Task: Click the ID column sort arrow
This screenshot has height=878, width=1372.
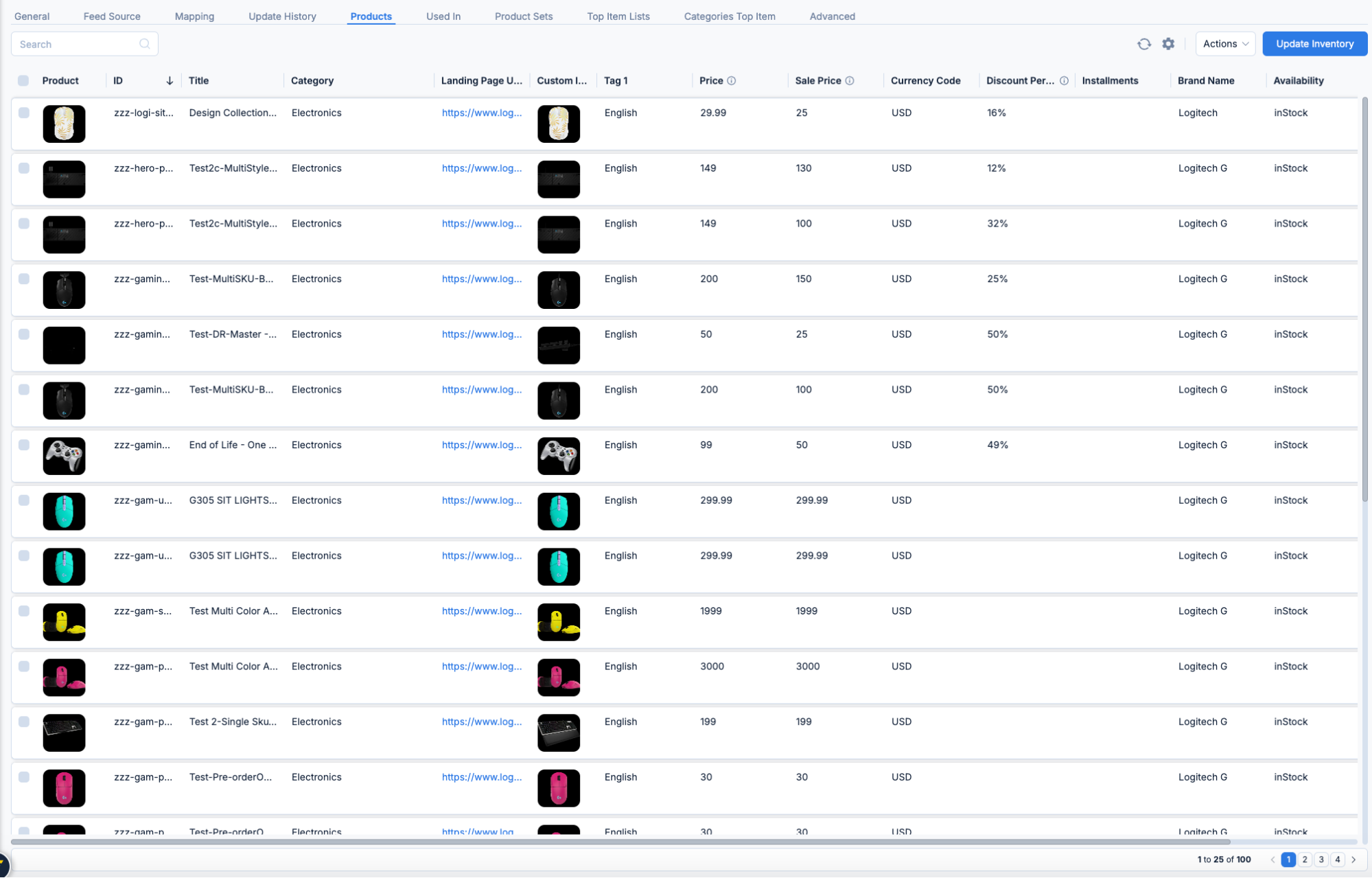Action: (x=170, y=81)
